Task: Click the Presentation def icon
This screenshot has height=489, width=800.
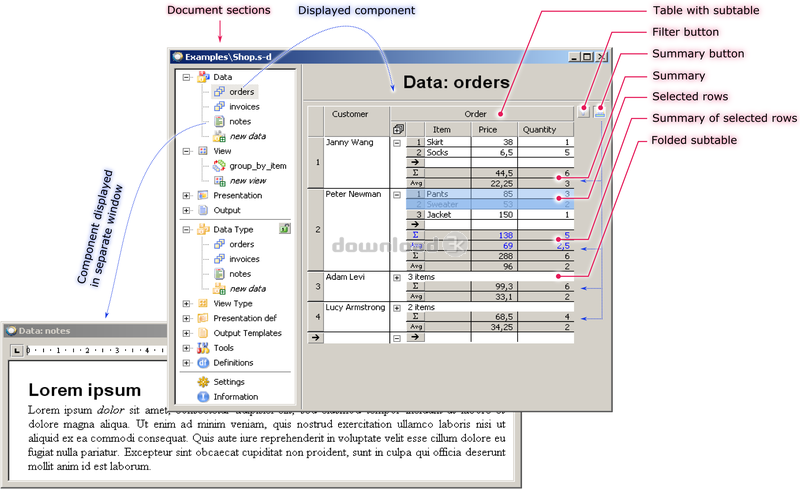Action: [x=203, y=319]
